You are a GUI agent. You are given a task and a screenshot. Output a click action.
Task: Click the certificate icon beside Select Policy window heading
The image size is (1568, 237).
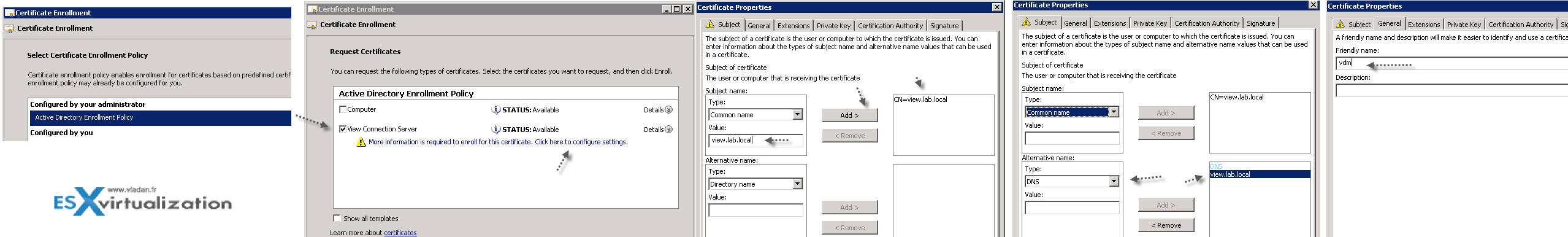click(x=9, y=28)
